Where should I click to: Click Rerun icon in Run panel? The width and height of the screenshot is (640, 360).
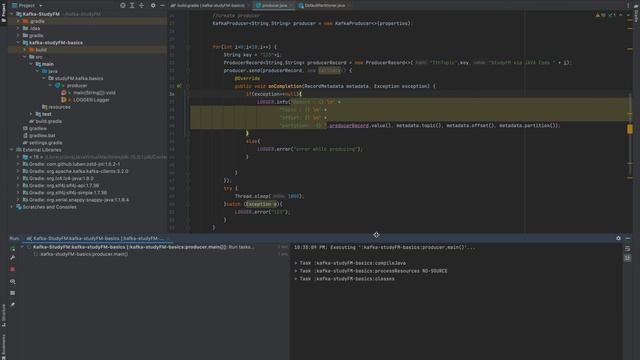pyautogui.click(x=13, y=249)
